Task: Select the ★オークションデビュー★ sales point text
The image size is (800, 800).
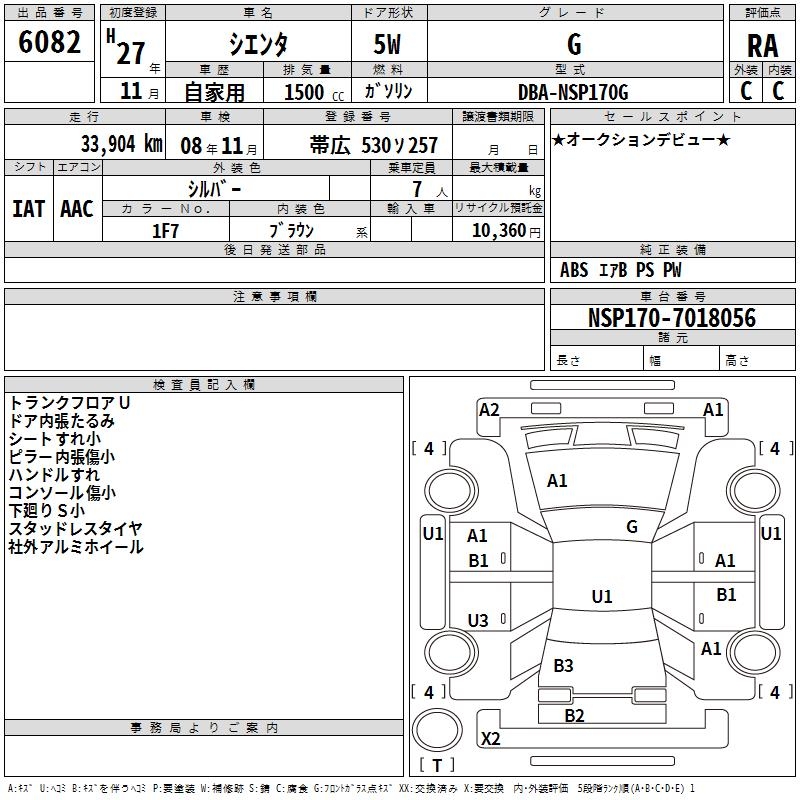Action: pyautogui.click(x=641, y=139)
